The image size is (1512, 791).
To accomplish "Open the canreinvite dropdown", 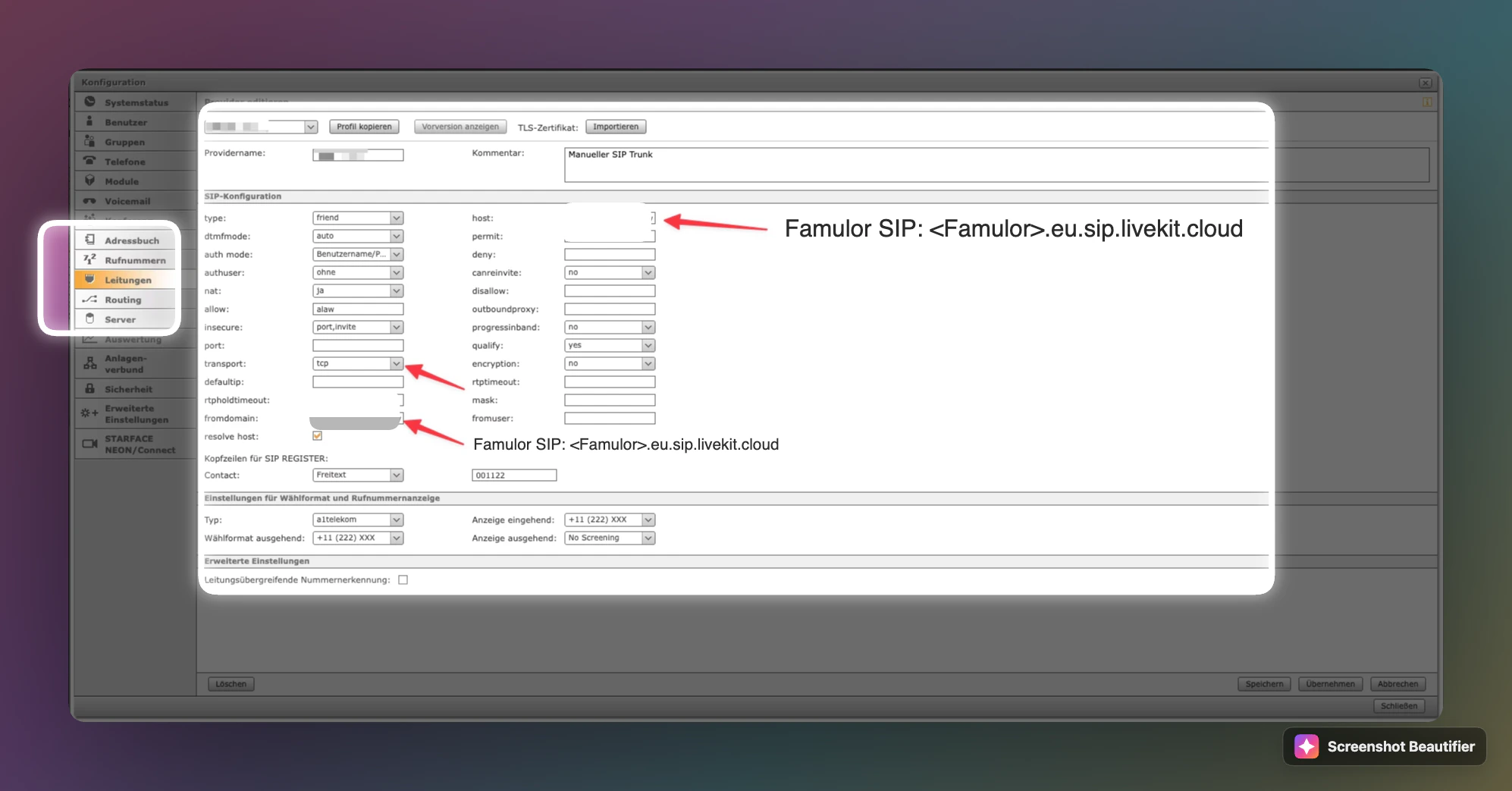I will pyautogui.click(x=610, y=272).
